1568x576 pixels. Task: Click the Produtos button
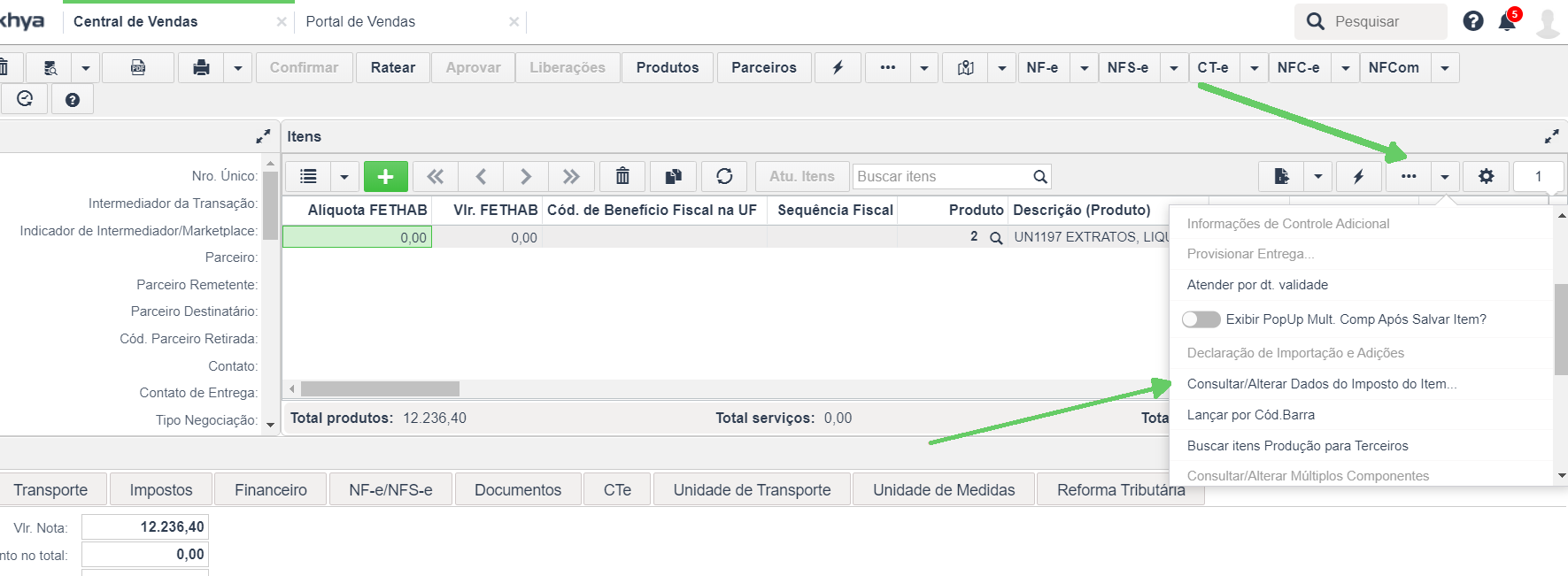tap(668, 67)
